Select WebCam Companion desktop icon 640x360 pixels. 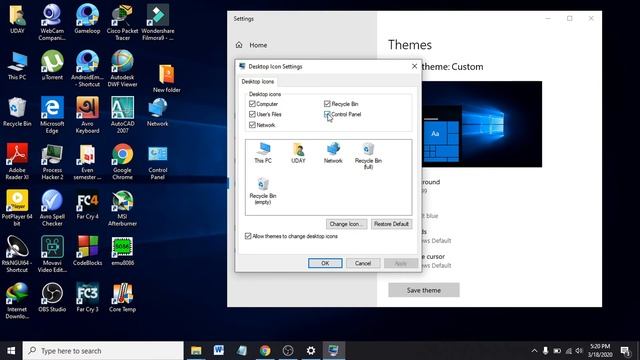pos(52,22)
